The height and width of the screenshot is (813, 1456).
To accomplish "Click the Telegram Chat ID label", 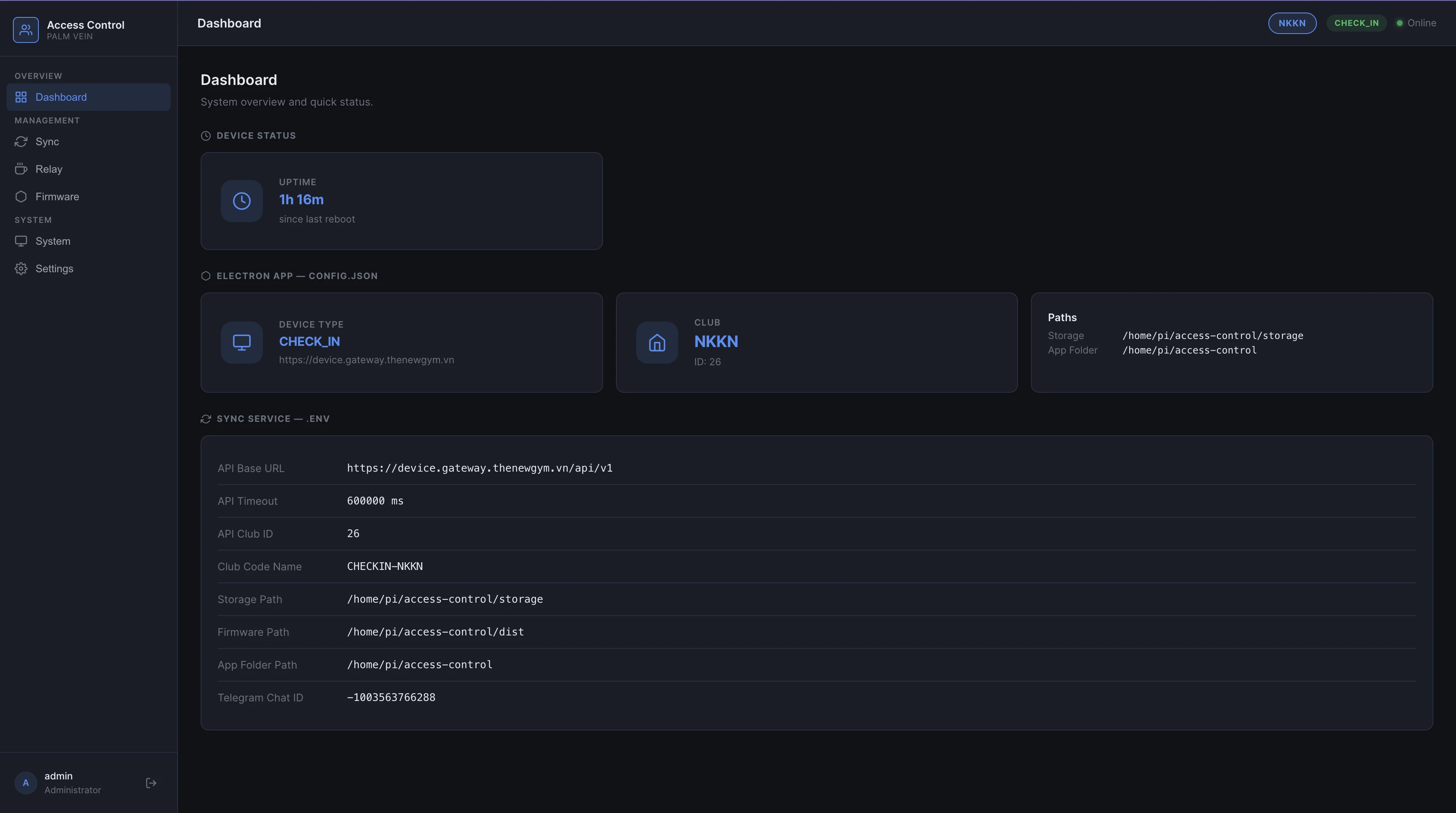I will click(260, 698).
